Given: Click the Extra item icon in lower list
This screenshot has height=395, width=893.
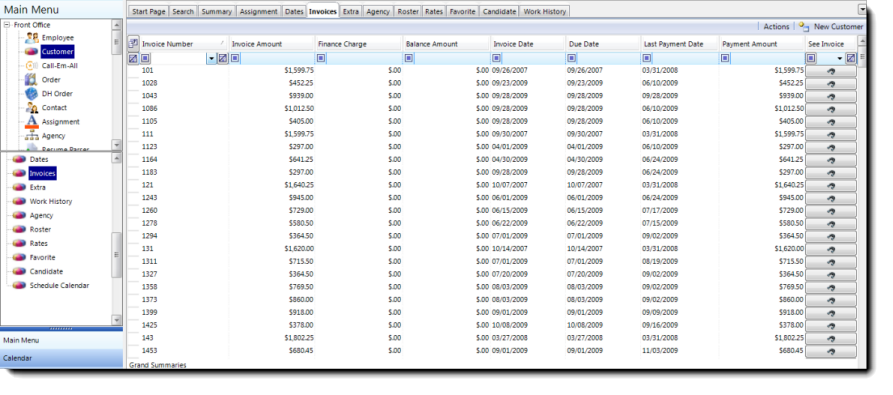Looking at the screenshot, I should tap(19, 187).
